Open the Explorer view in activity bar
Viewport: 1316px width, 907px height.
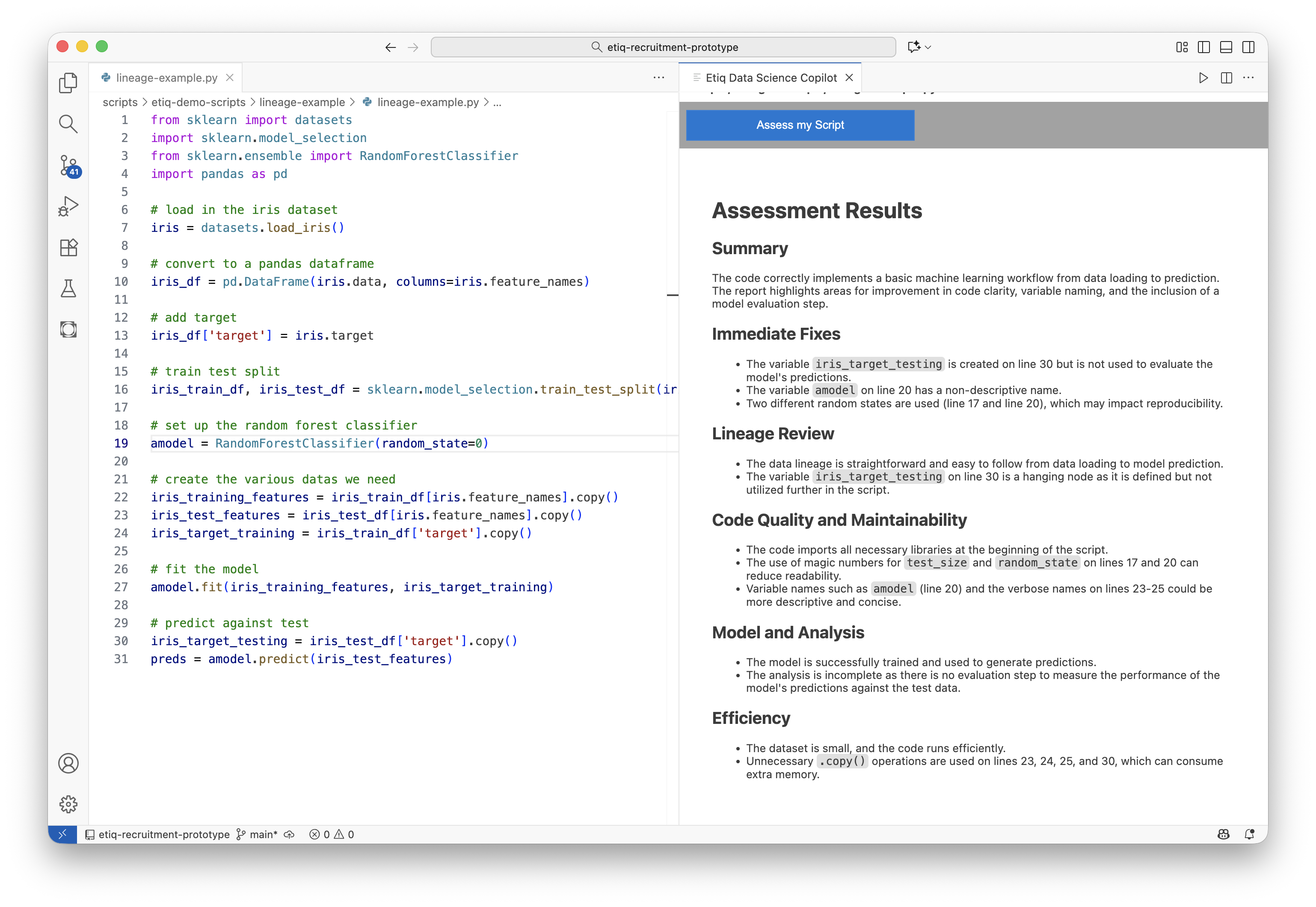tap(68, 83)
